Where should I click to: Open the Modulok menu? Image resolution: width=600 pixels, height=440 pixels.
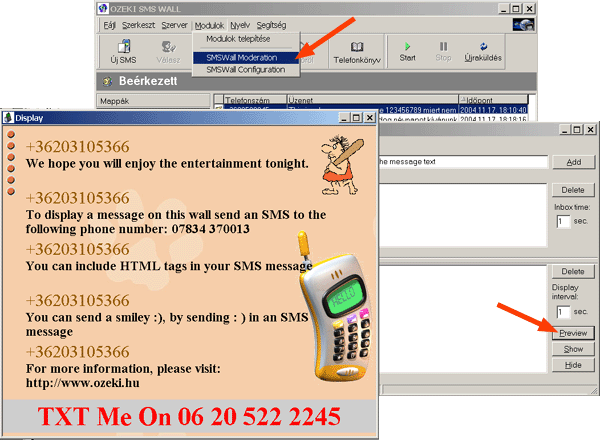pos(209,26)
